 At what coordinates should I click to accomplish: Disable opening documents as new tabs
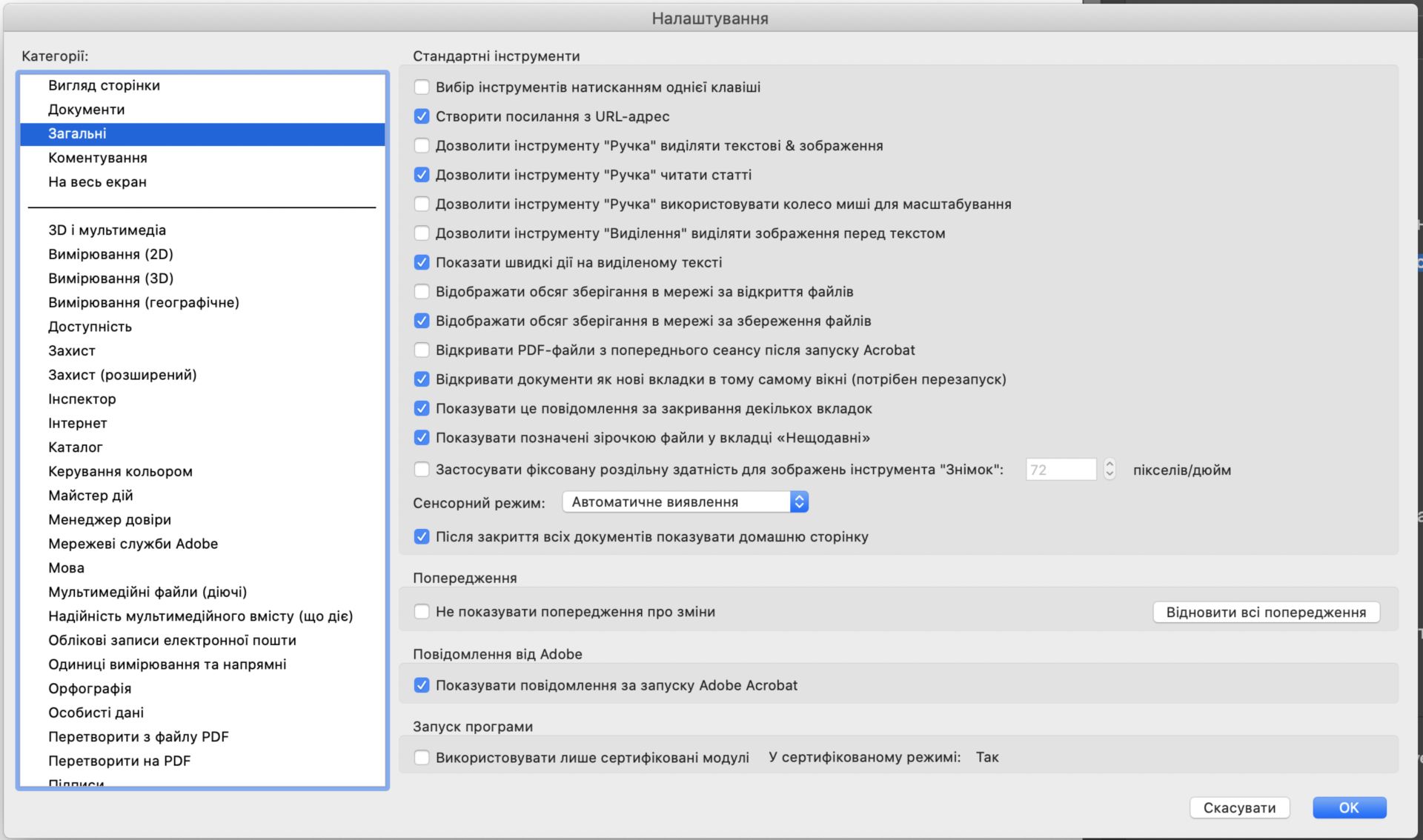[422, 379]
